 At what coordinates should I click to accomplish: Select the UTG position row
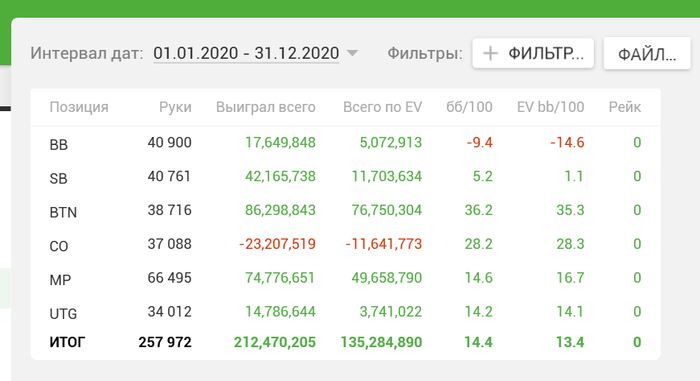(345, 312)
